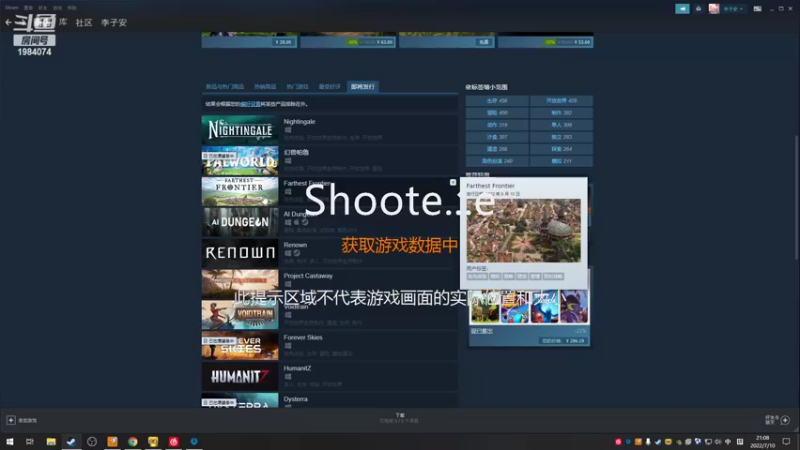Open the AI Dungeon capsule image
Screen dimensions: 800x450
click(x=240, y=222)
